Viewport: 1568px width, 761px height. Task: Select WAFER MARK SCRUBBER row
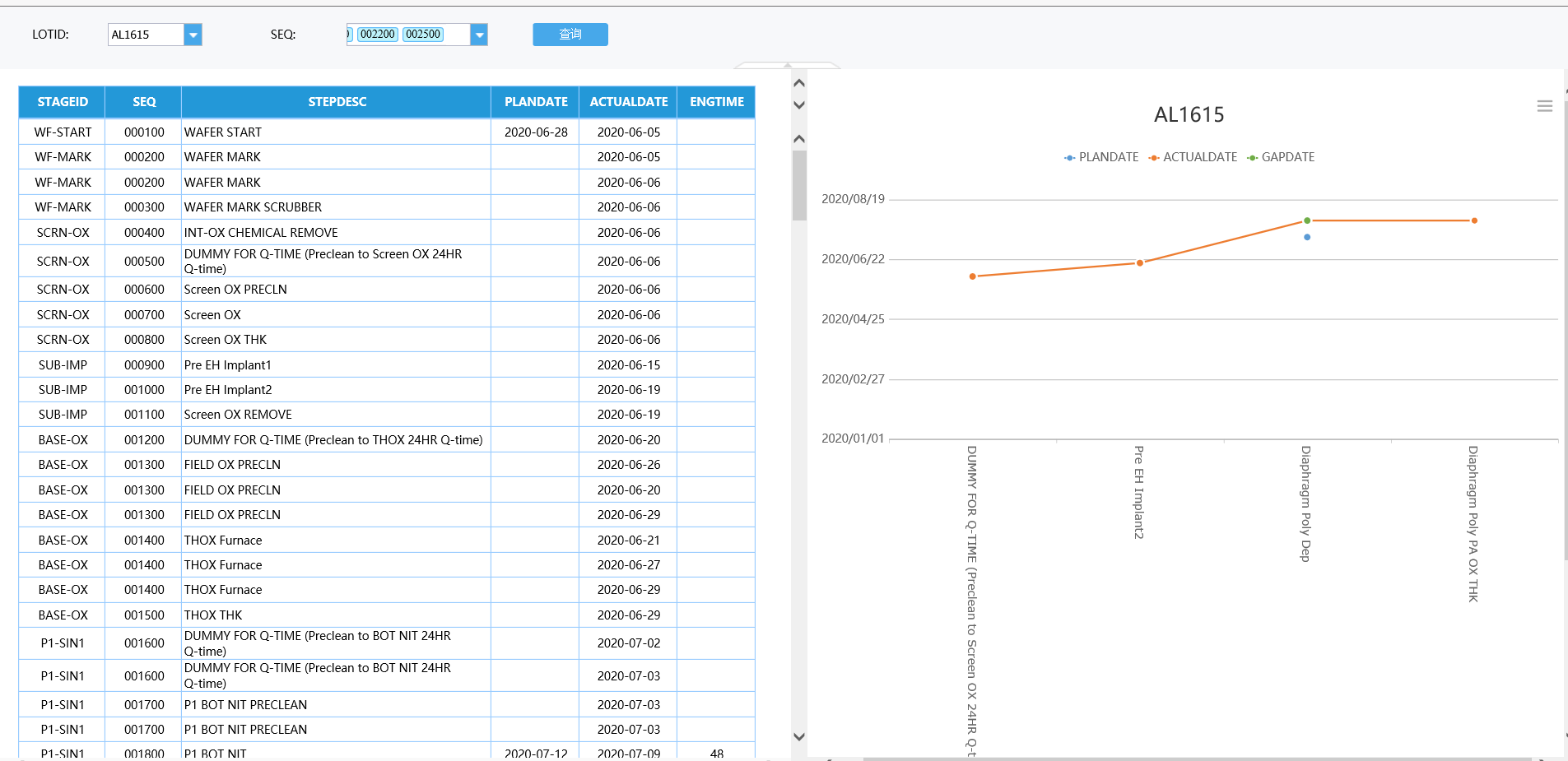click(387, 207)
